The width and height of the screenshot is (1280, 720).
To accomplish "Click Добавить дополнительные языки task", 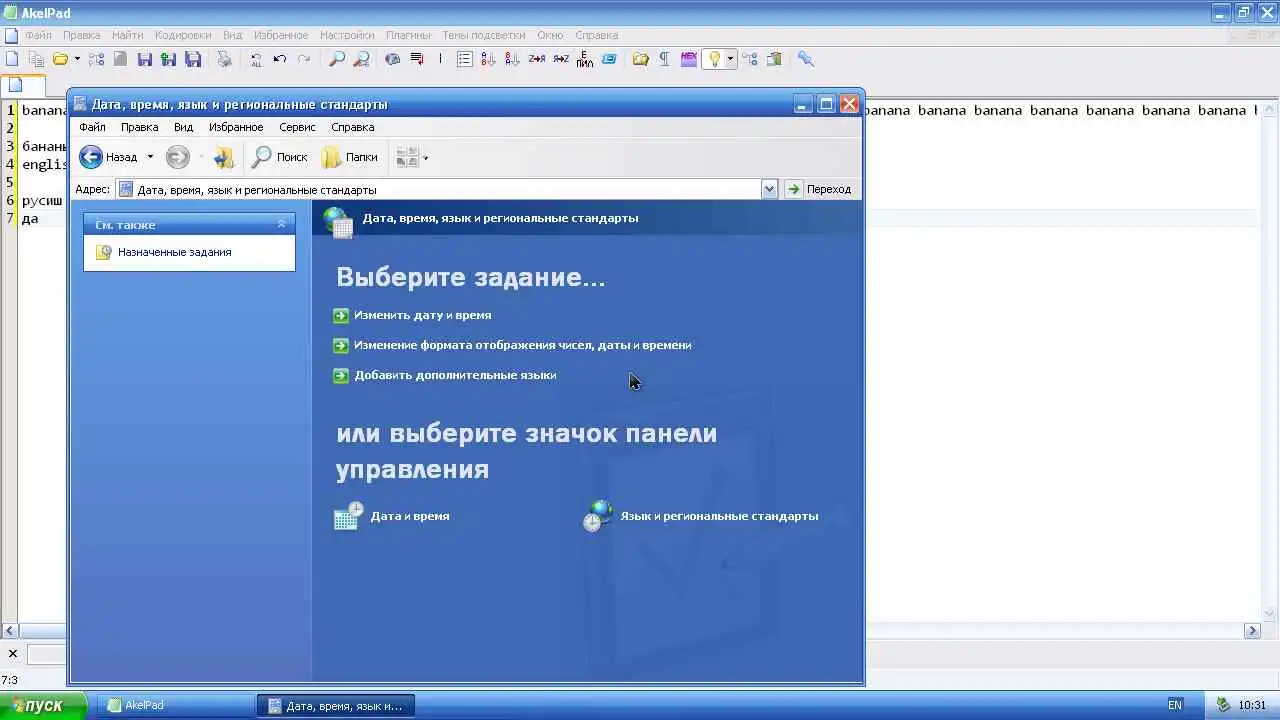I will (x=455, y=375).
